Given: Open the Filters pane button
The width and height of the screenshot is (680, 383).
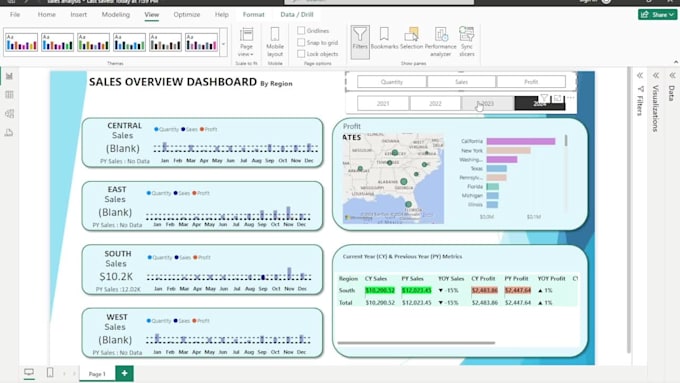Looking at the screenshot, I should tap(360, 42).
